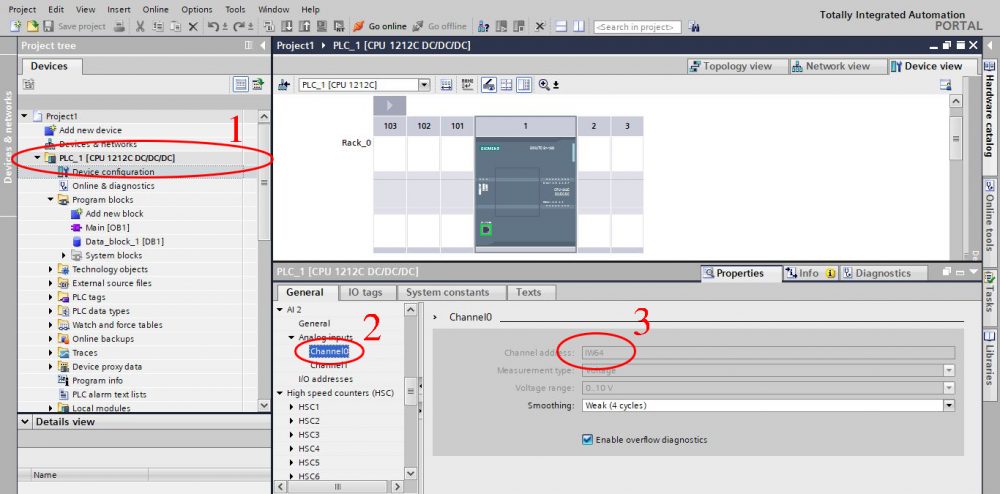Expand Watch and force tables node

pyautogui.click(x=51, y=324)
